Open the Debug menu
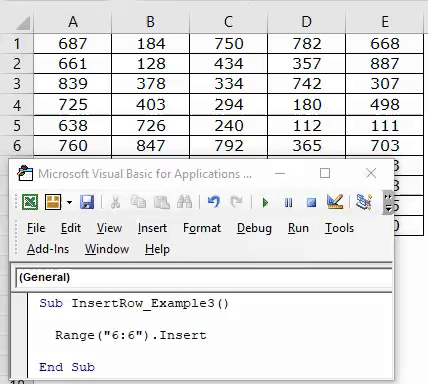428x384 pixels. (254, 228)
